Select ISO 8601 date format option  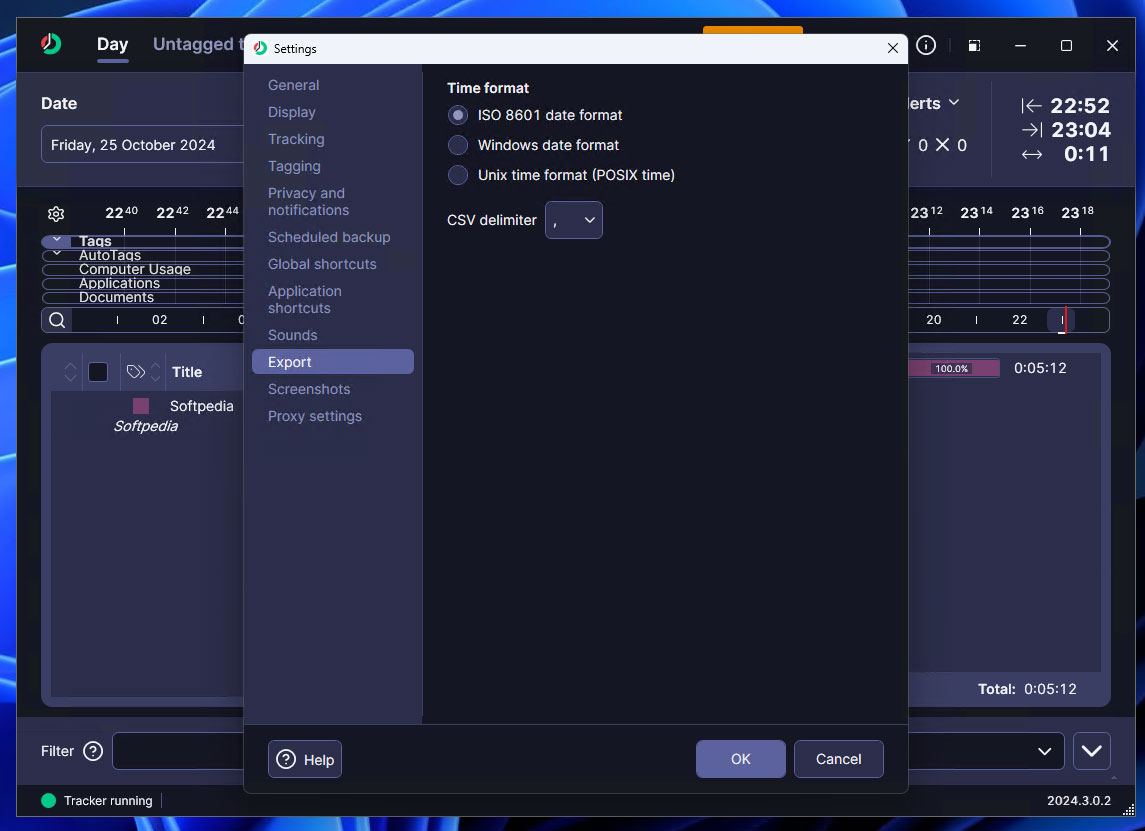pos(458,115)
